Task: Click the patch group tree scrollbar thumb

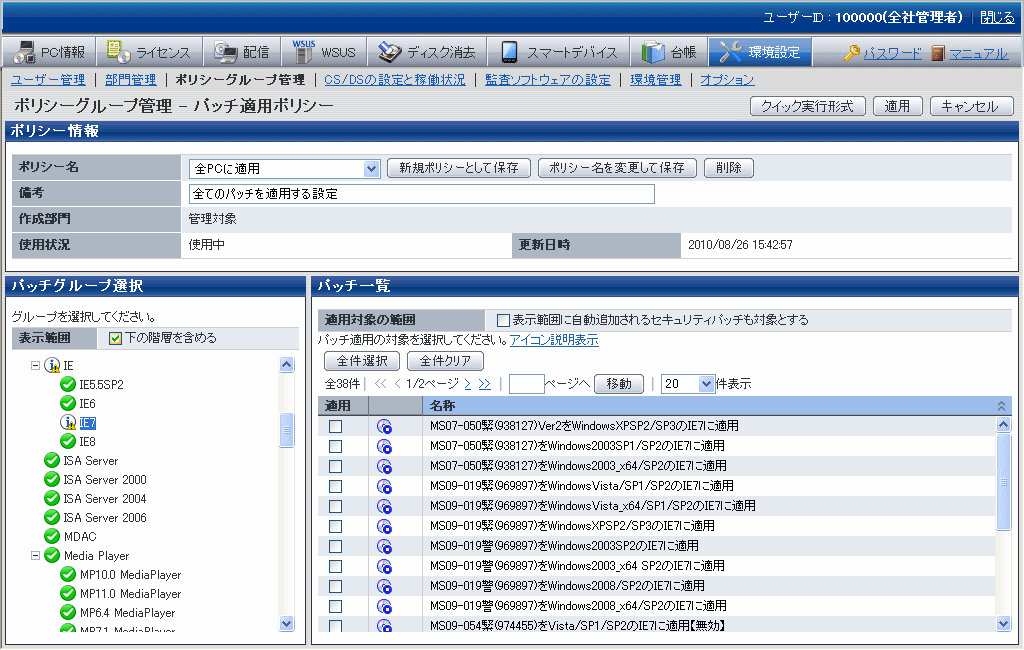Action: tap(286, 430)
